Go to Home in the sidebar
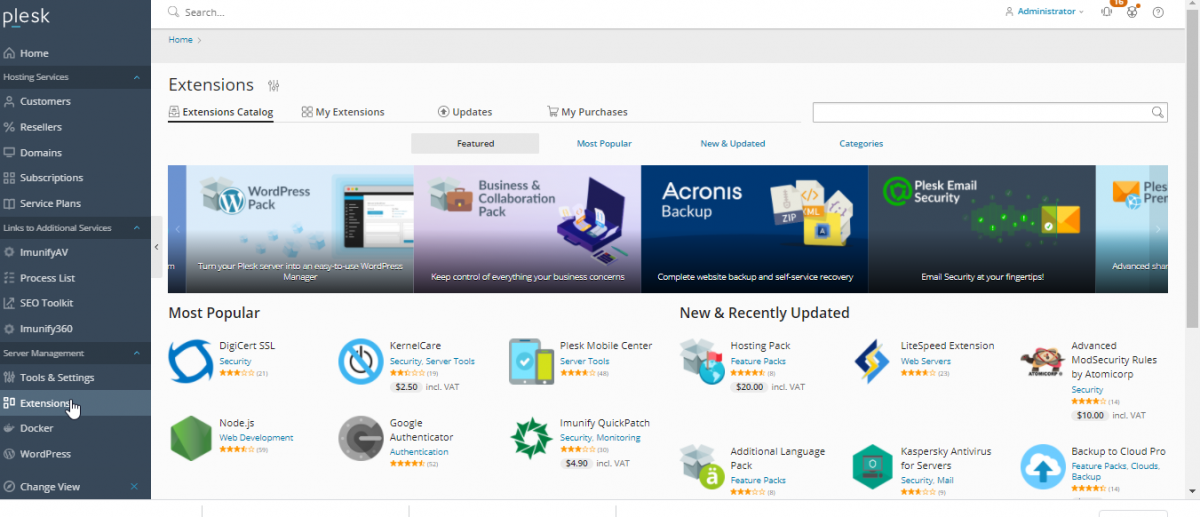1200x517 pixels. pos(75,53)
